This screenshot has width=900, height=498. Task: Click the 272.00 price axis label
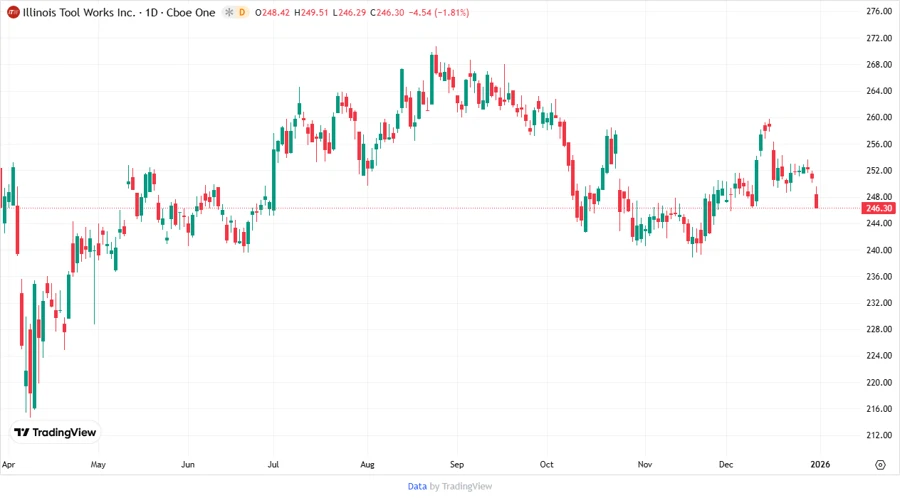click(879, 38)
